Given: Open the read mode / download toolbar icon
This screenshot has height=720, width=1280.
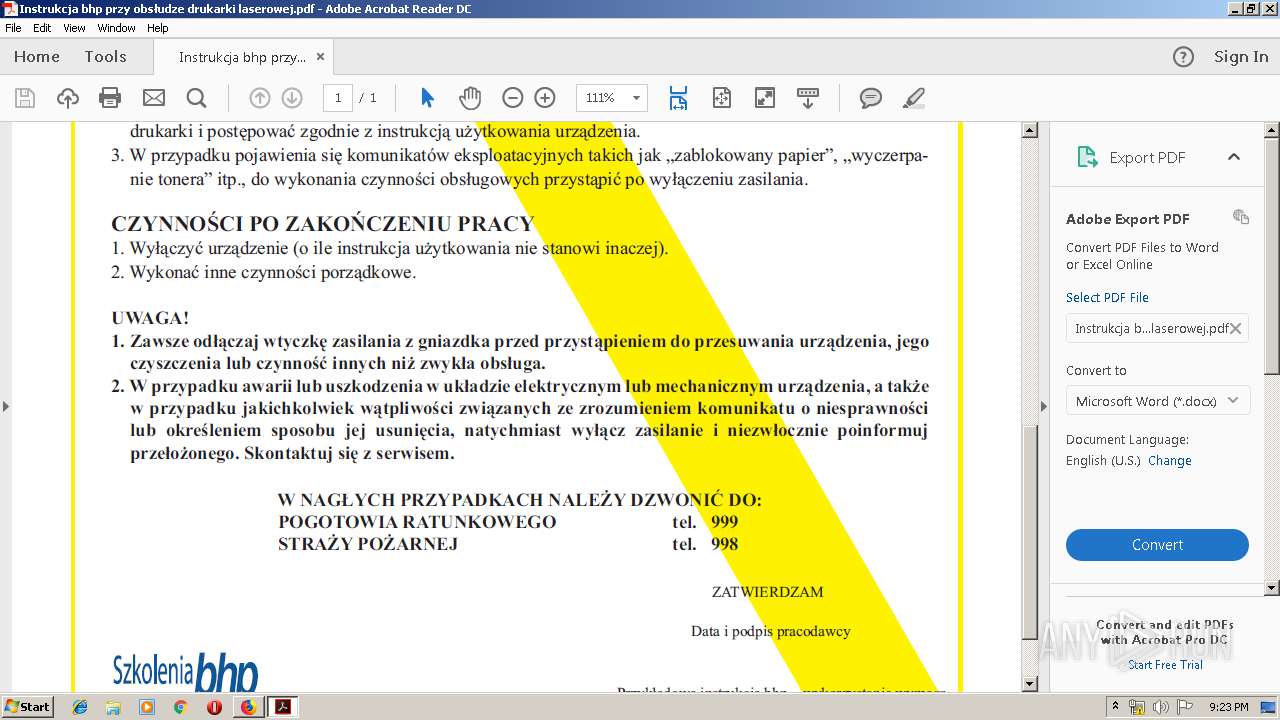Looking at the screenshot, I should [x=807, y=98].
